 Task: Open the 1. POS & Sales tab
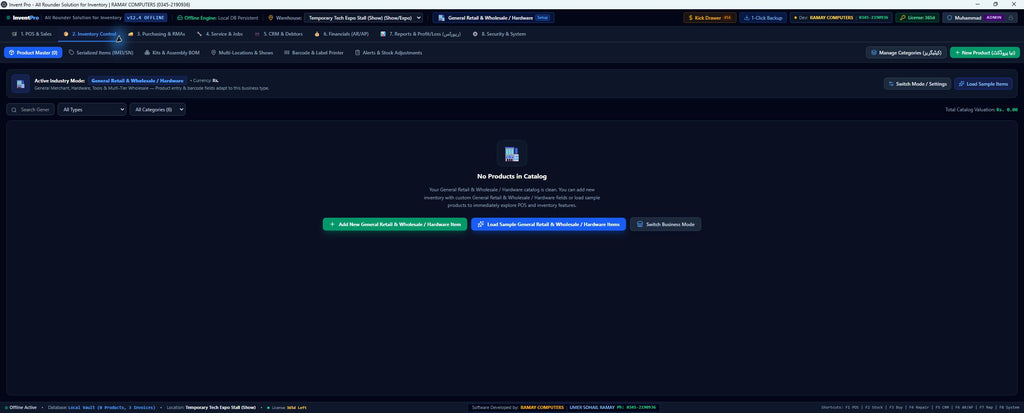(31, 33)
